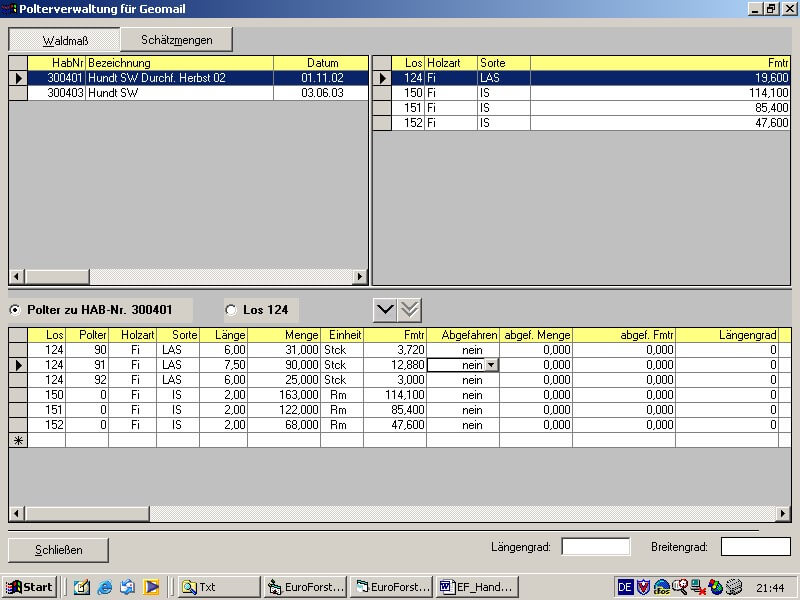Click Fmtr cell 3,000 for Polter 92

(x=395, y=380)
